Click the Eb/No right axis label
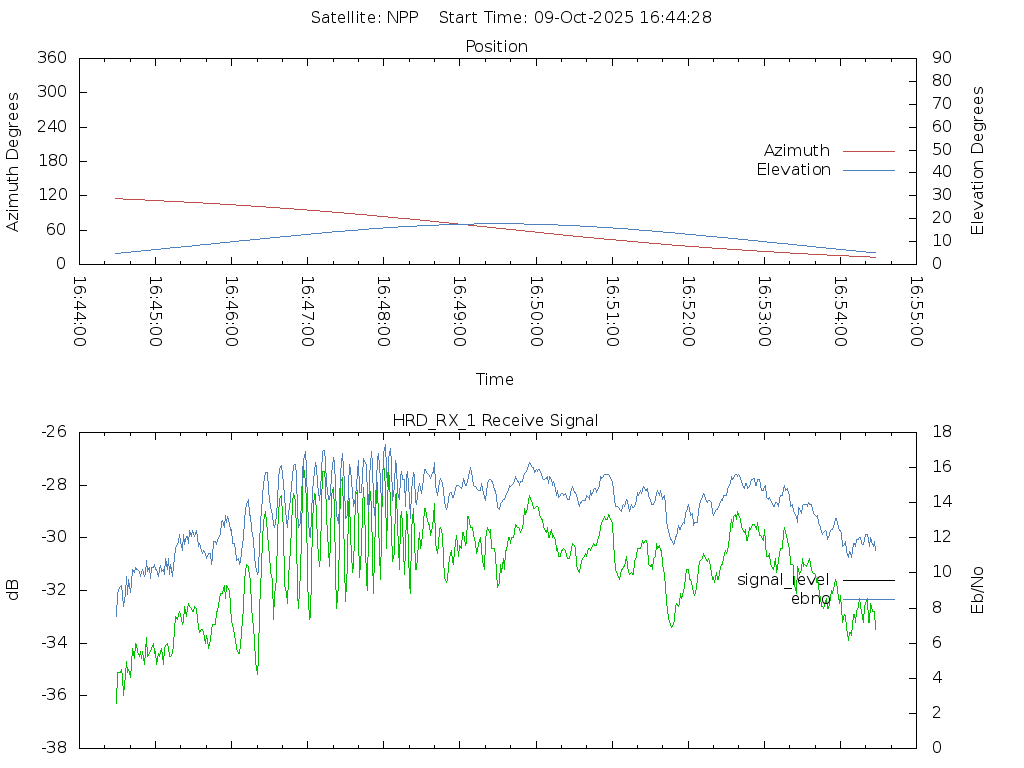 pyautogui.click(x=978, y=590)
